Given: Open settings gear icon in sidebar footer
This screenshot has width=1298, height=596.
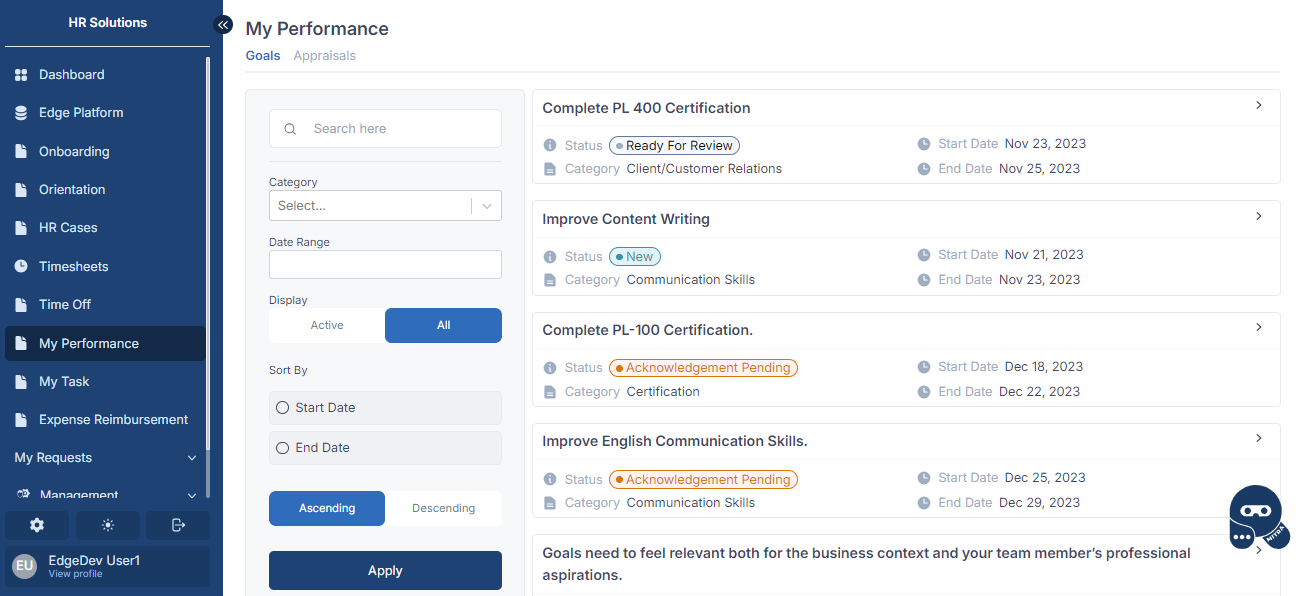Looking at the screenshot, I should click(x=37, y=525).
